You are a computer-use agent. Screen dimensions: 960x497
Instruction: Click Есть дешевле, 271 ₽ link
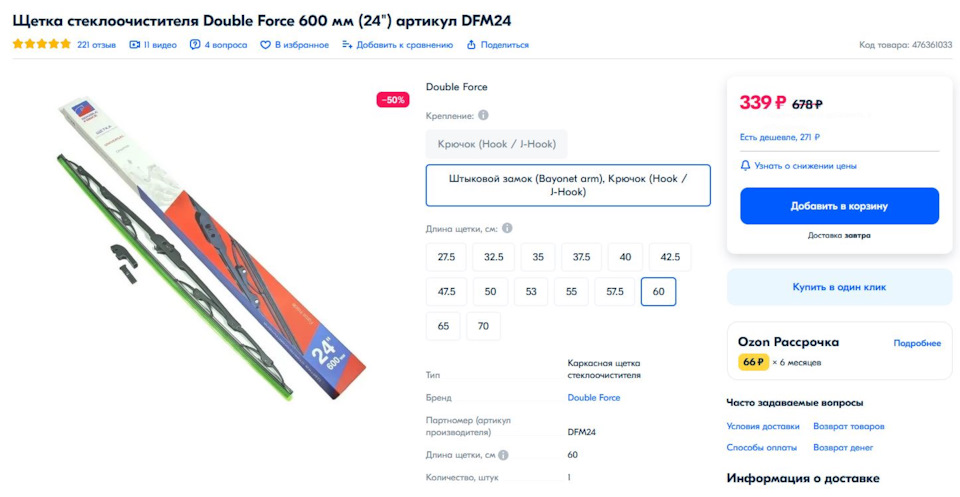[780, 138]
